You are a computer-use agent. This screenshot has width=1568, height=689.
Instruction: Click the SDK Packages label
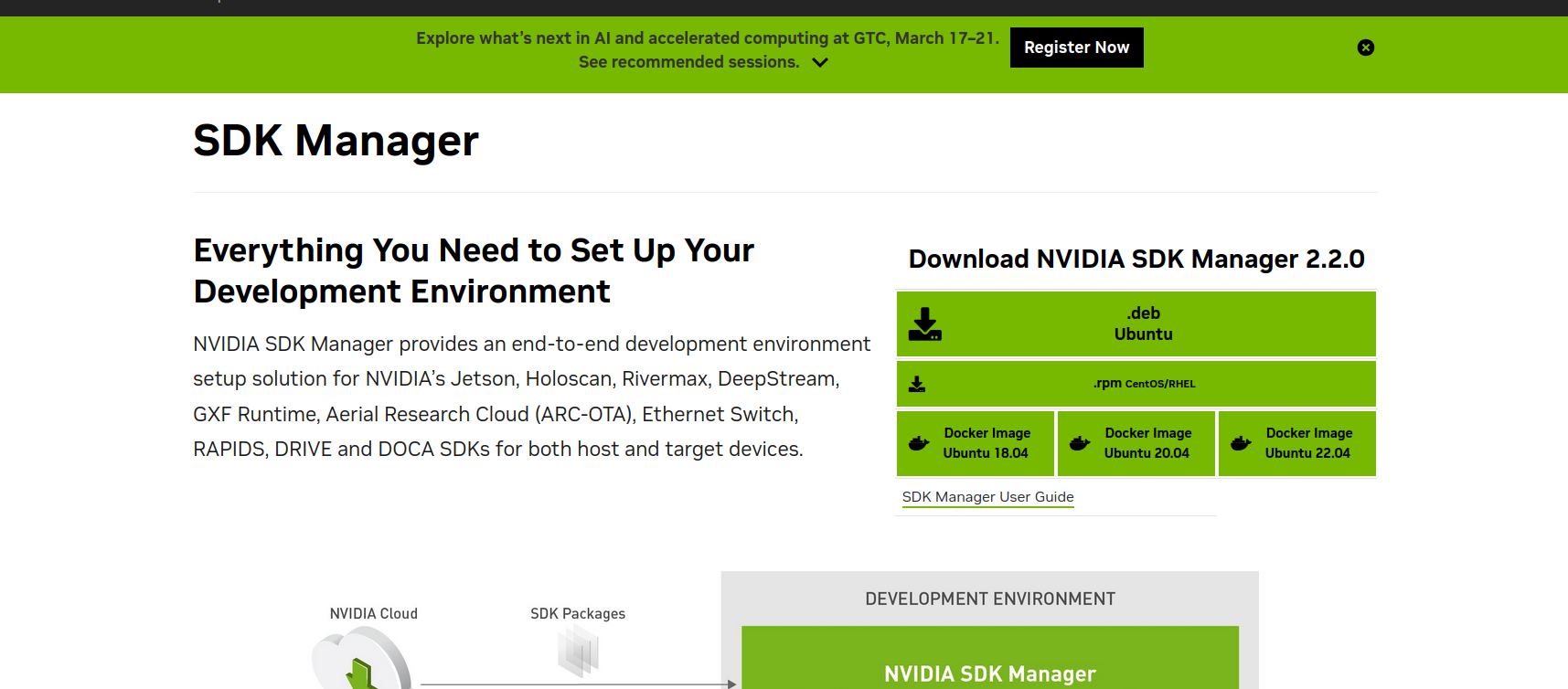coord(578,614)
